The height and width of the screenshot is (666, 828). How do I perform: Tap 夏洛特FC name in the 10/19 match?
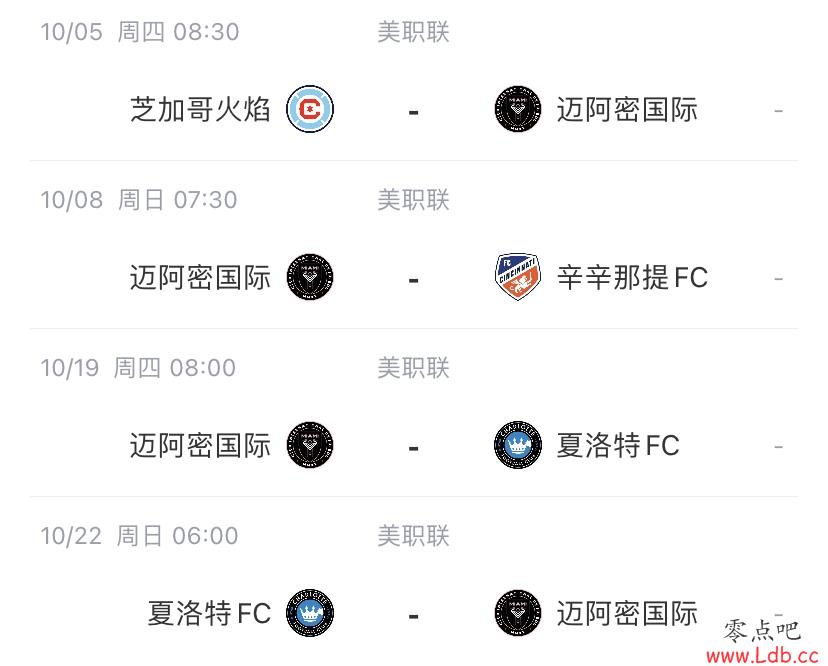[618, 445]
